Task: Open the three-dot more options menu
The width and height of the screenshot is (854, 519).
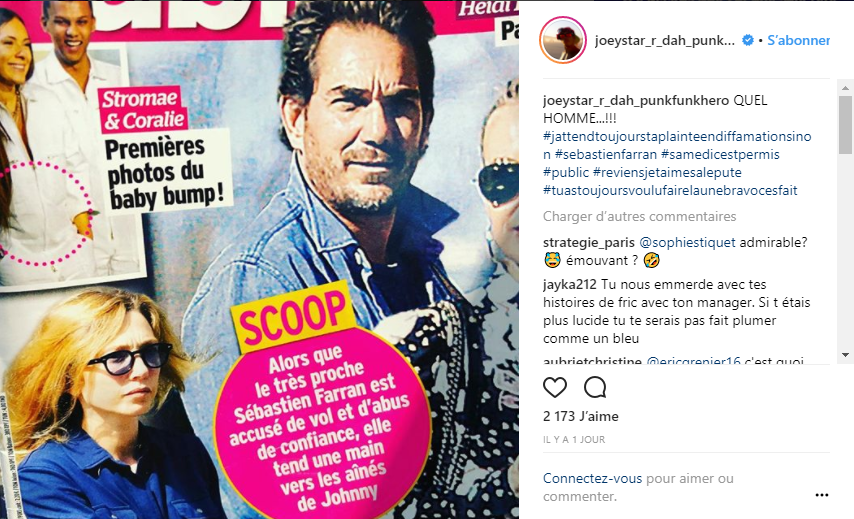Action: pyautogui.click(x=821, y=495)
